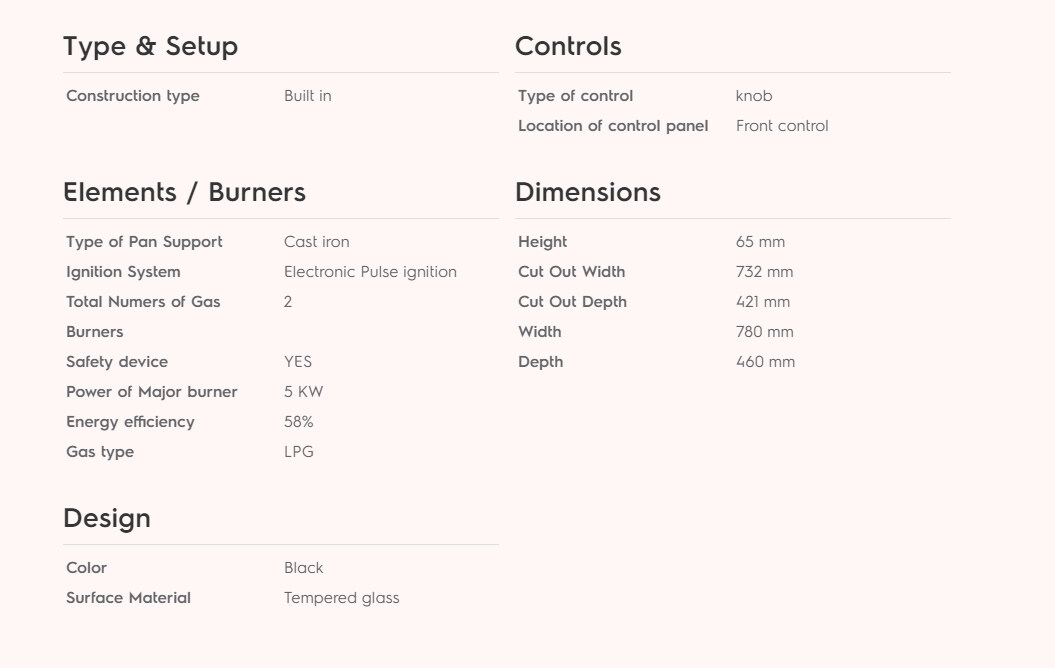This screenshot has width=1055, height=668.
Task: Click the LPG gas type value
Action: click(299, 451)
